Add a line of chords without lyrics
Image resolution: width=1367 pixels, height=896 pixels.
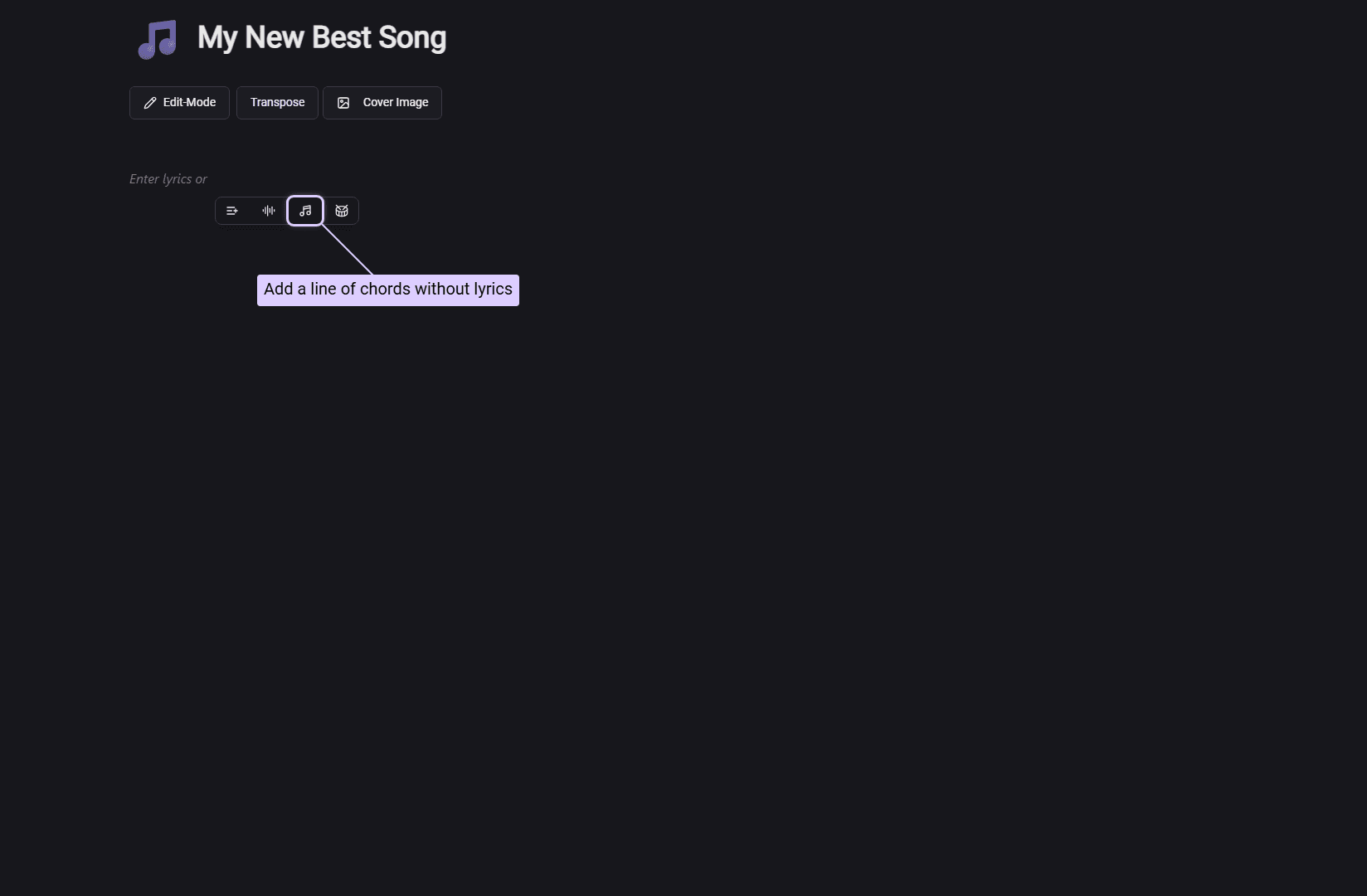coord(305,211)
